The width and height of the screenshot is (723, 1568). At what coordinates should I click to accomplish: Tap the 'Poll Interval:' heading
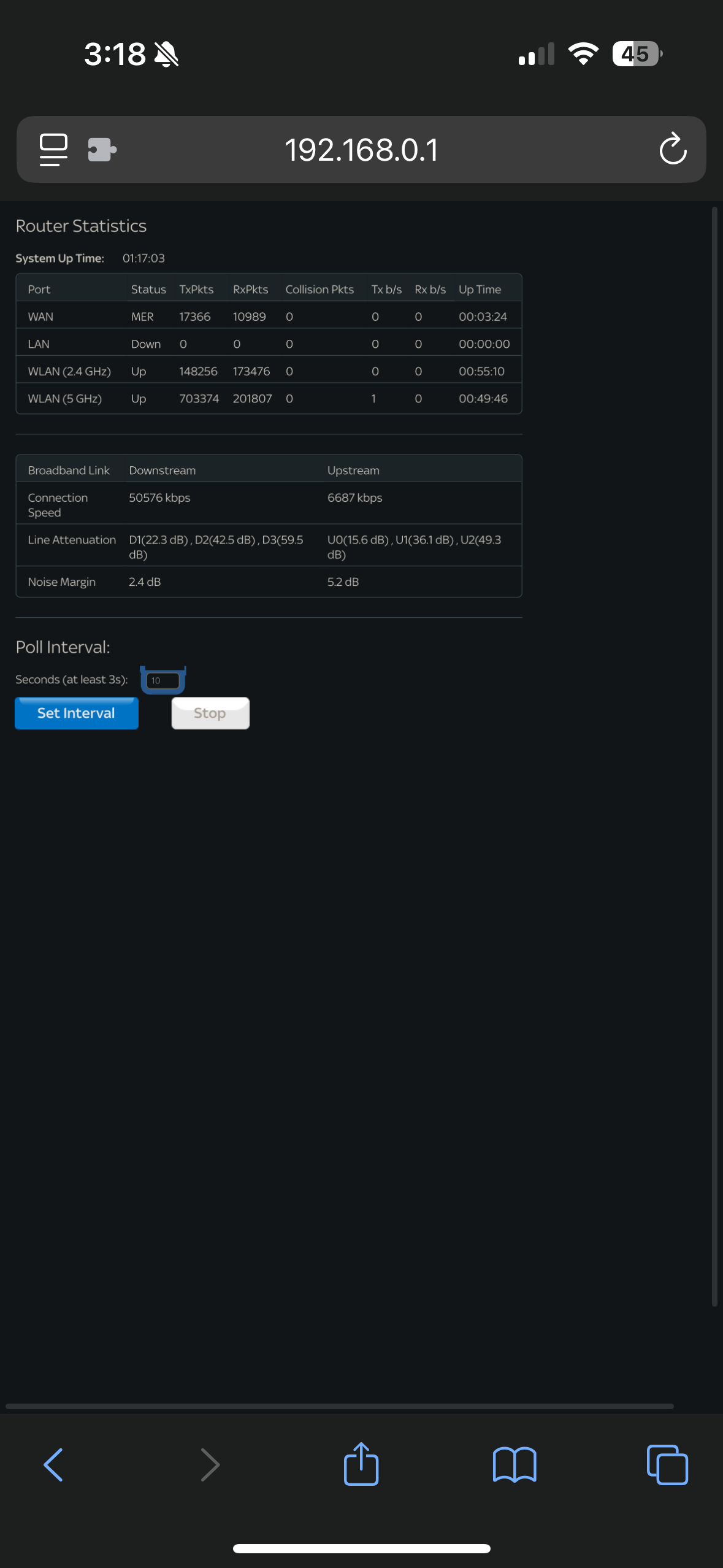click(x=63, y=647)
